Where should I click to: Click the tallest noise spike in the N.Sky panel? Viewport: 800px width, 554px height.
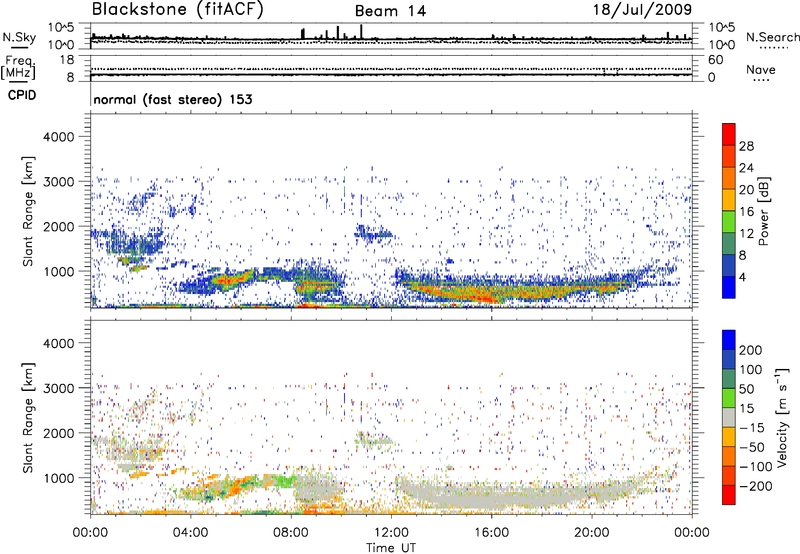click(x=361, y=32)
